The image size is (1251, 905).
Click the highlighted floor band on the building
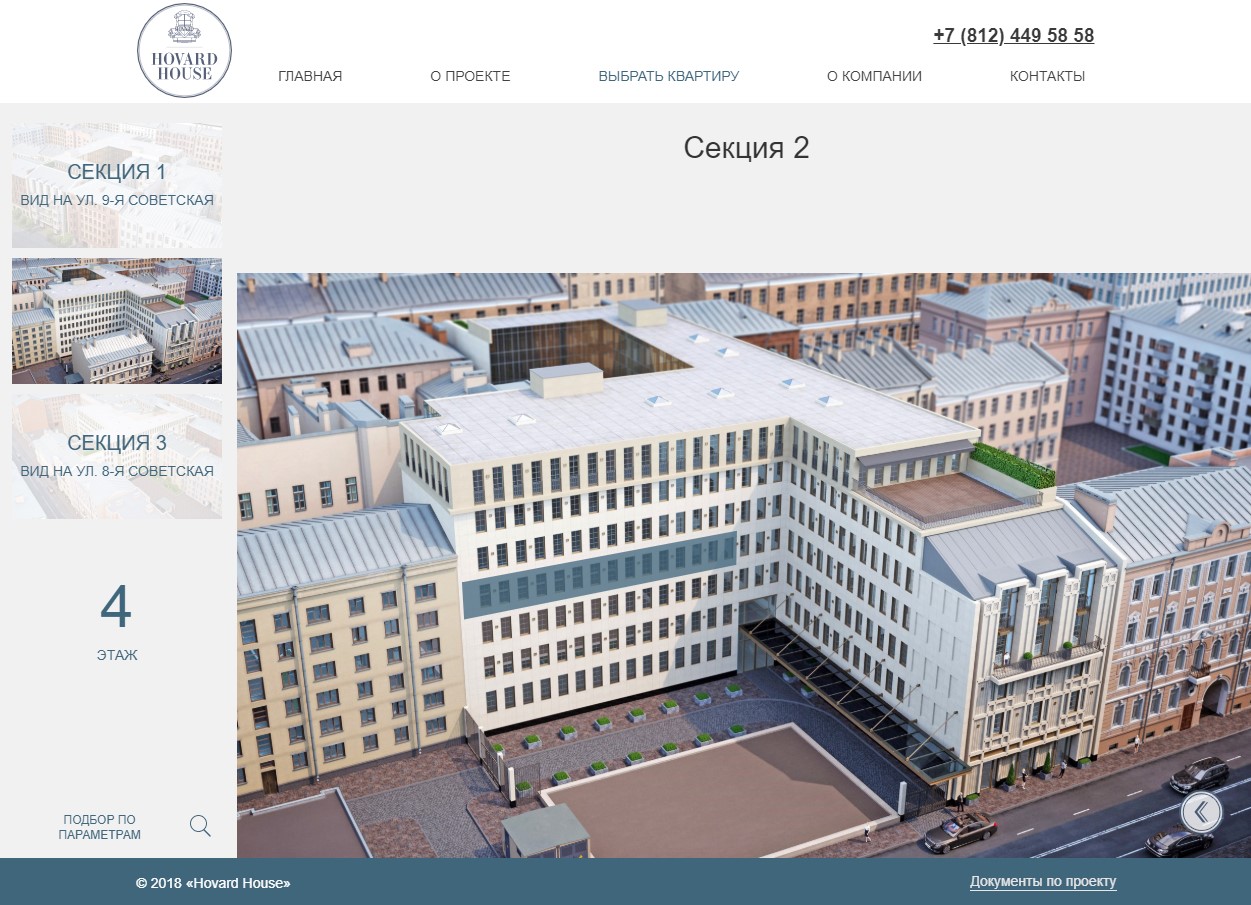[600, 574]
